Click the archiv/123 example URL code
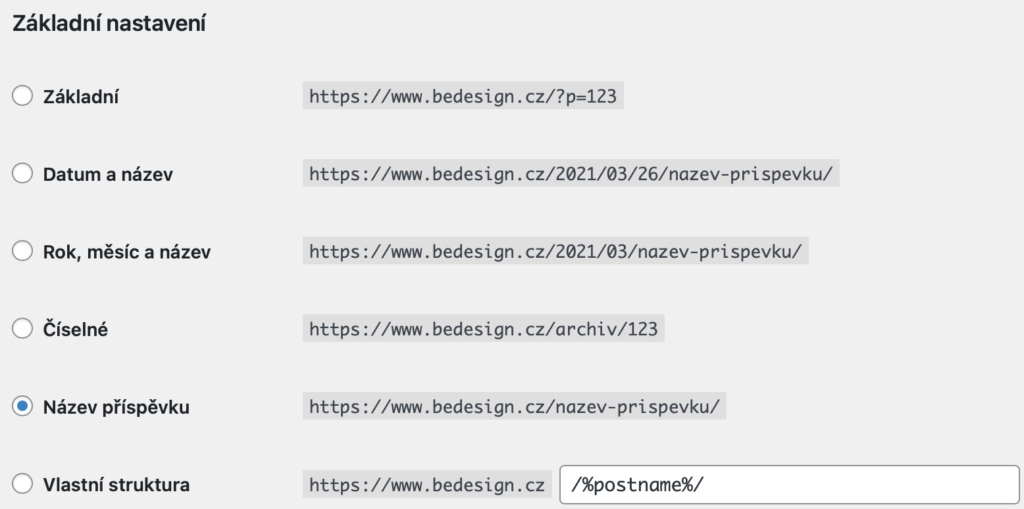 (483, 329)
